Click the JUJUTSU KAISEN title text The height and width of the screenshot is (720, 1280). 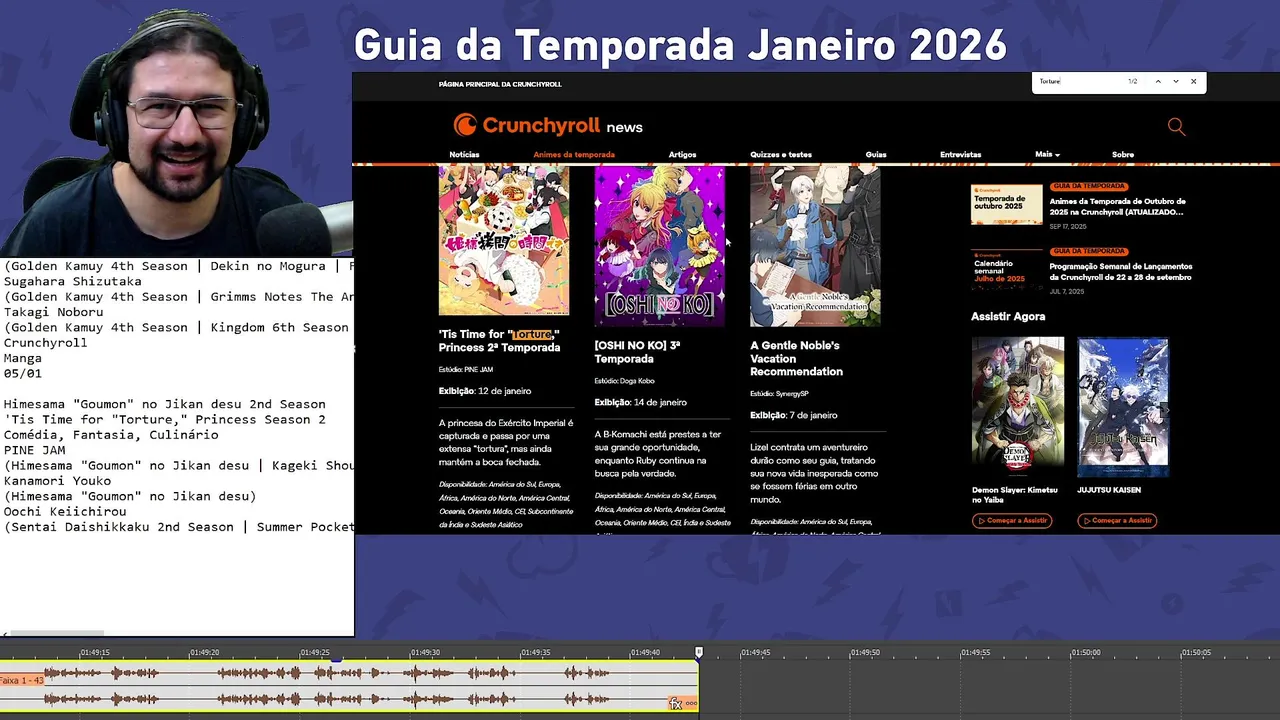1109,490
